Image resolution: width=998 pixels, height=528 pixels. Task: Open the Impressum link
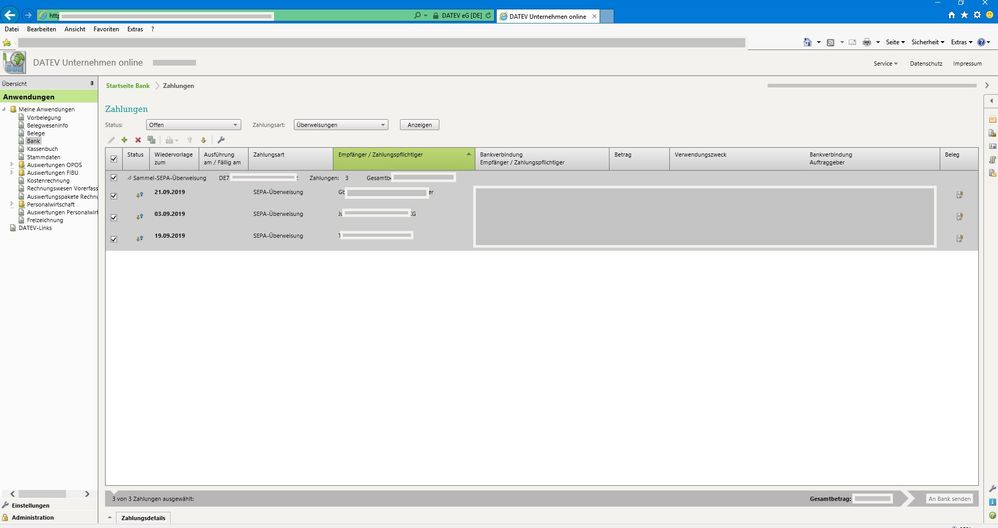[x=967, y=64]
